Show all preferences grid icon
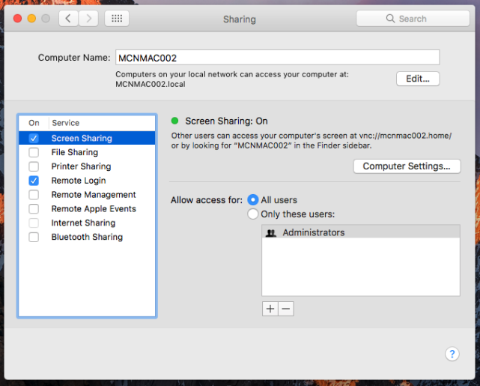The image size is (480, 386). click(x=117, y=18)
